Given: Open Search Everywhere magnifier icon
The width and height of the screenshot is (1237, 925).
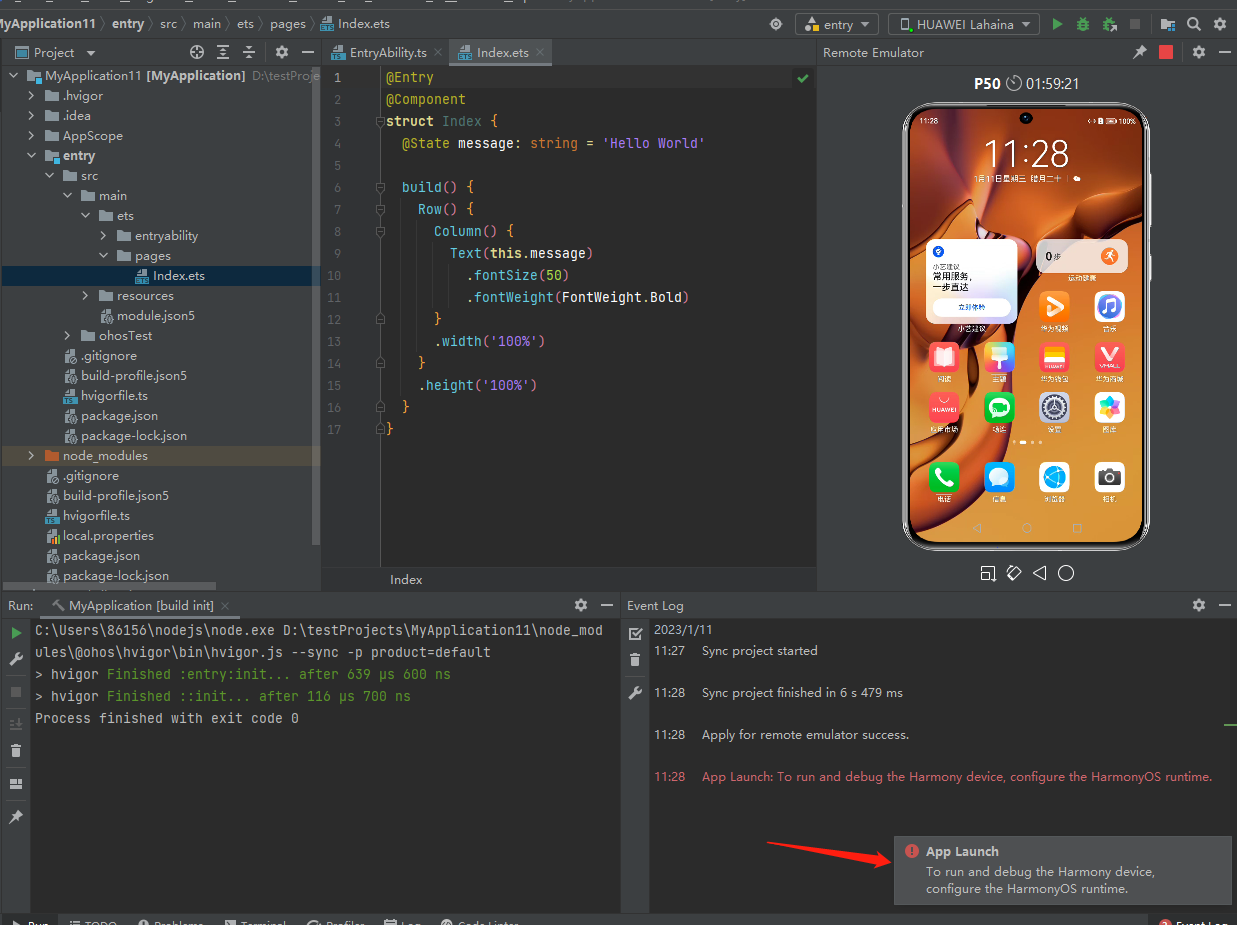Looking at the screenshot, I should click(x=1194, y=24).
